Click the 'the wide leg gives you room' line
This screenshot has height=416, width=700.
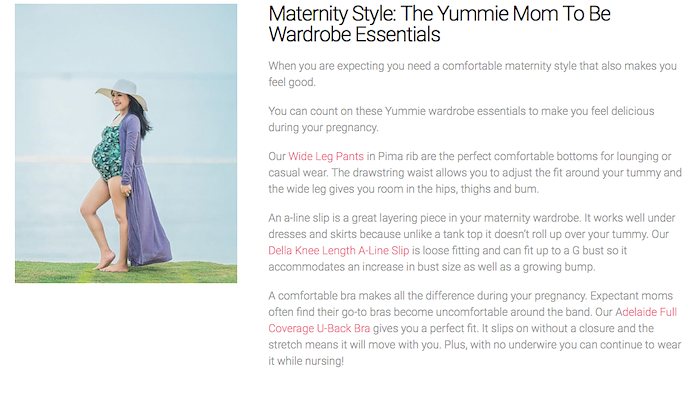(x=404, y=189)
